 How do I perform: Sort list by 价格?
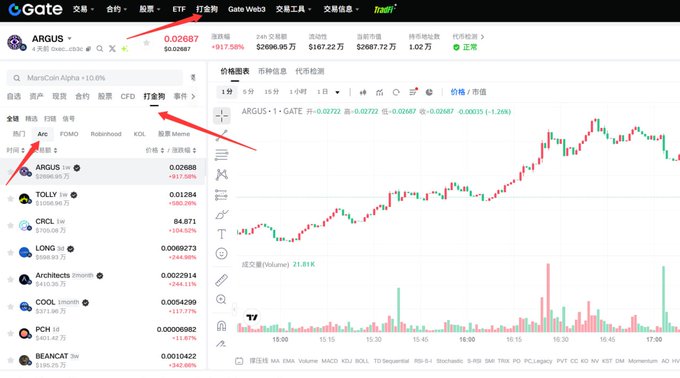pyautogui.click(x=155, y=150)
